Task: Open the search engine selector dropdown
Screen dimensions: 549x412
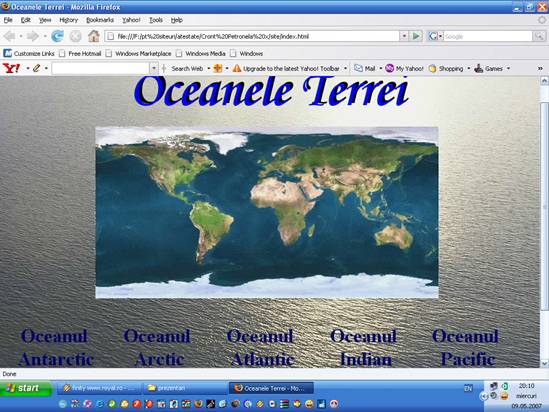Action: (x=440, y=36)
